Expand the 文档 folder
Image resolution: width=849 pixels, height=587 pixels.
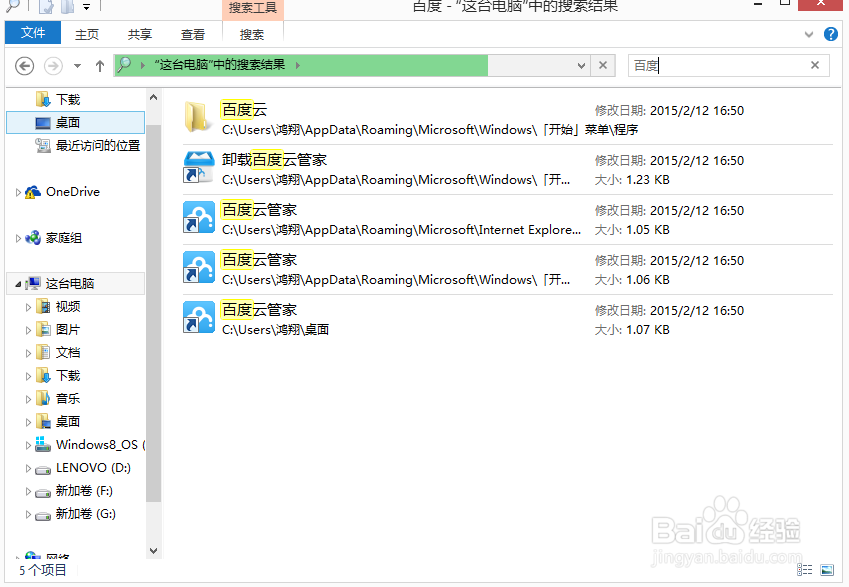pyautogui.click(x=28, y=353)
